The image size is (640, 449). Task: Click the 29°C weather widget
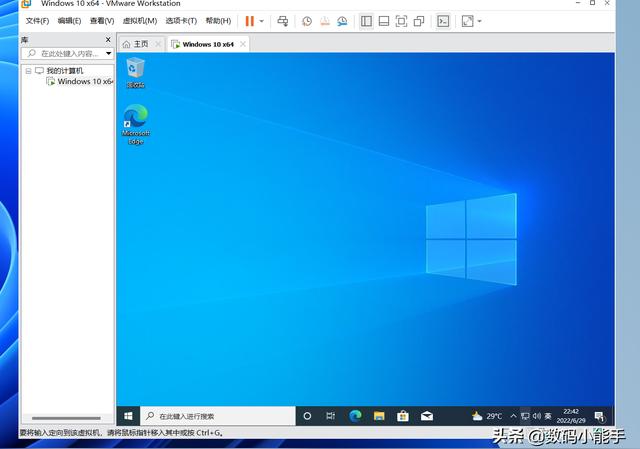click(x=487, y=416)
